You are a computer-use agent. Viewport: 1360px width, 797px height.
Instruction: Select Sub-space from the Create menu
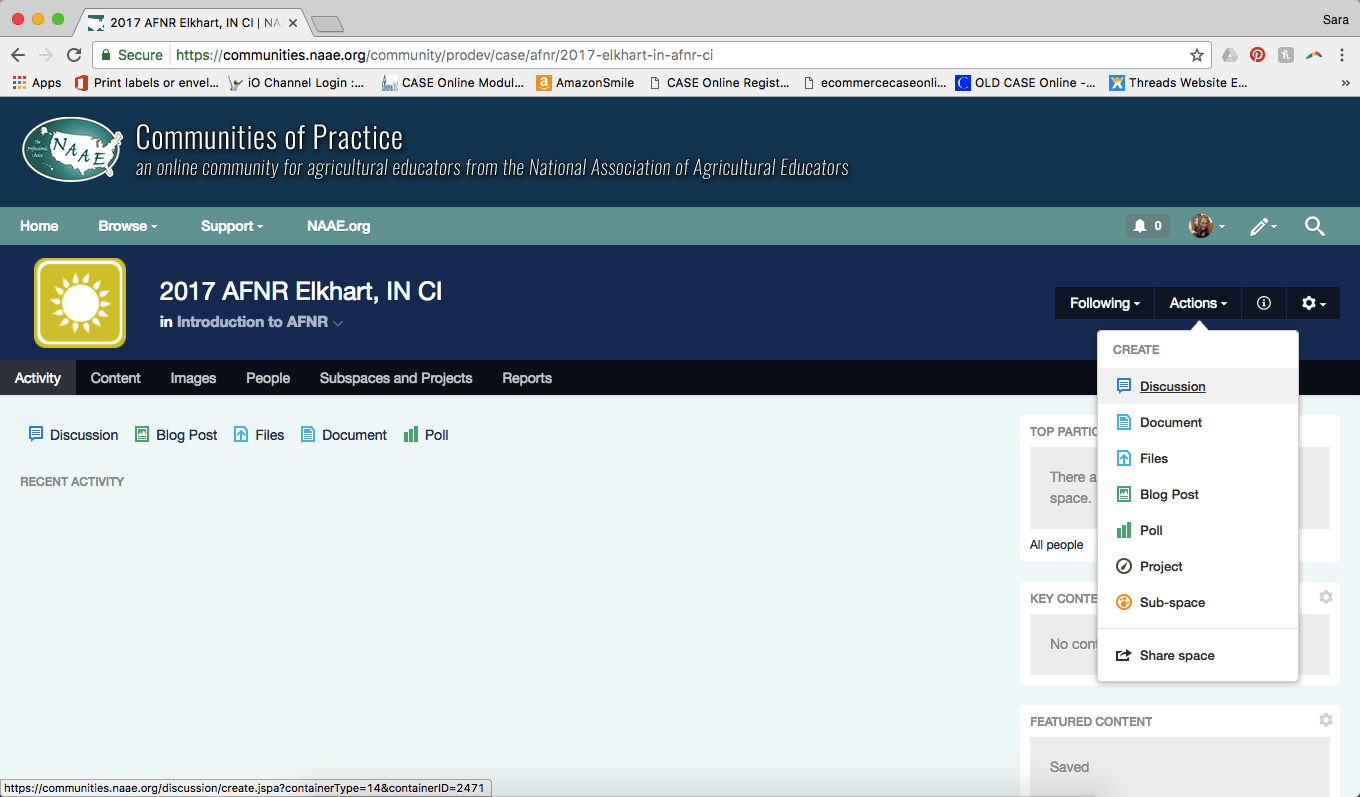1172,602
